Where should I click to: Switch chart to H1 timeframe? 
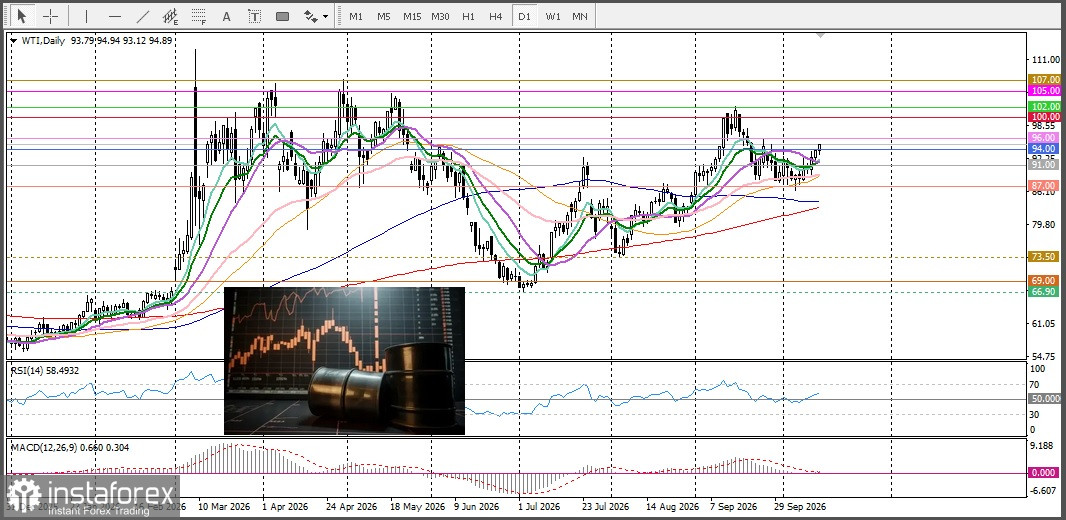tap(468, 16)
